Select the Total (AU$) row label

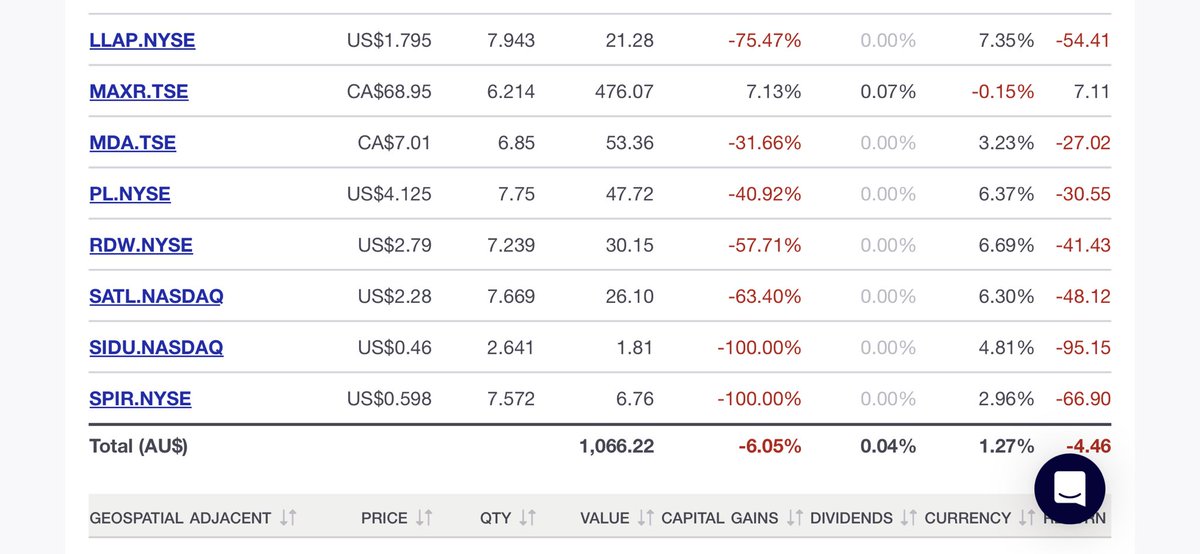(138, 446)
